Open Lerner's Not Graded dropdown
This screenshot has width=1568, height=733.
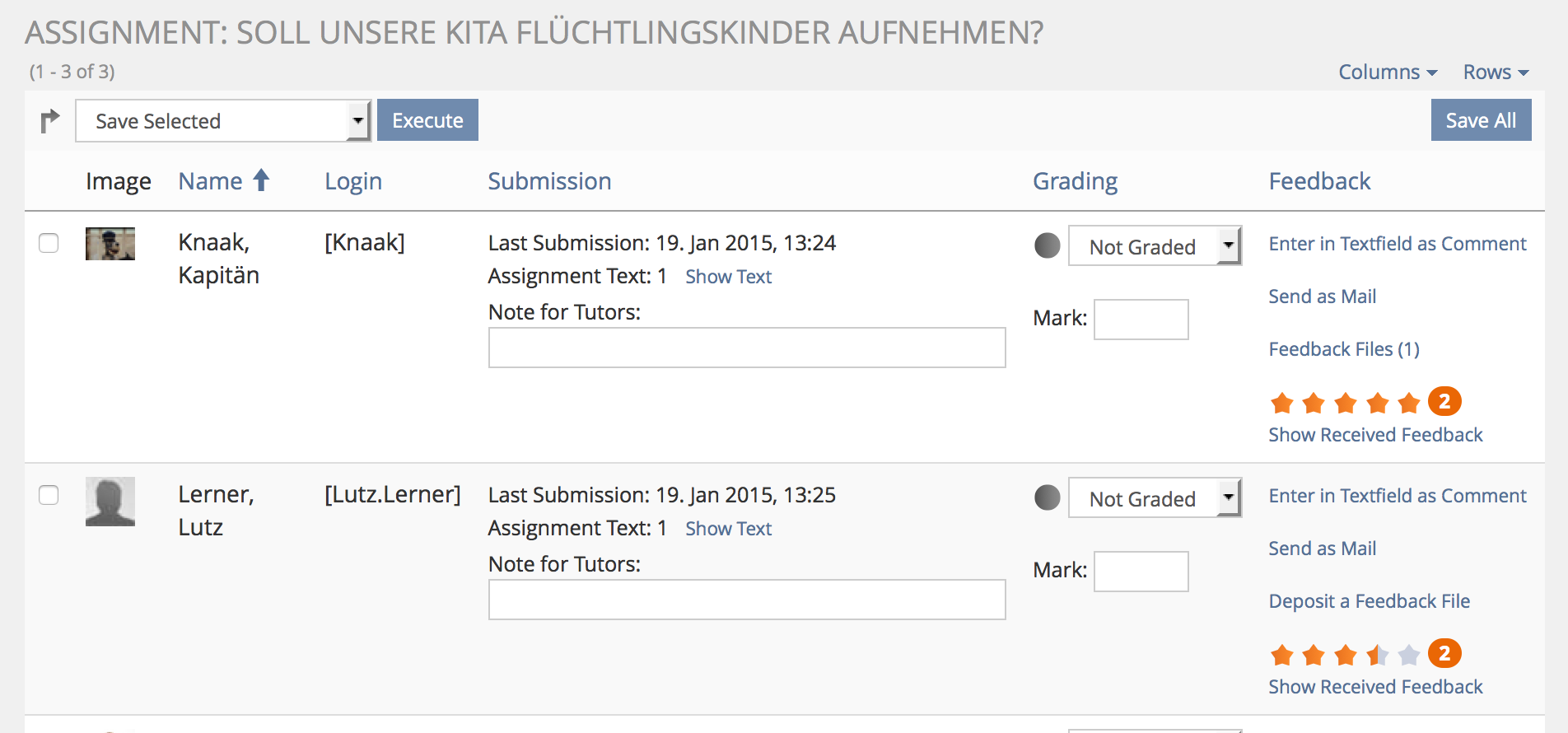(1154, 498)
